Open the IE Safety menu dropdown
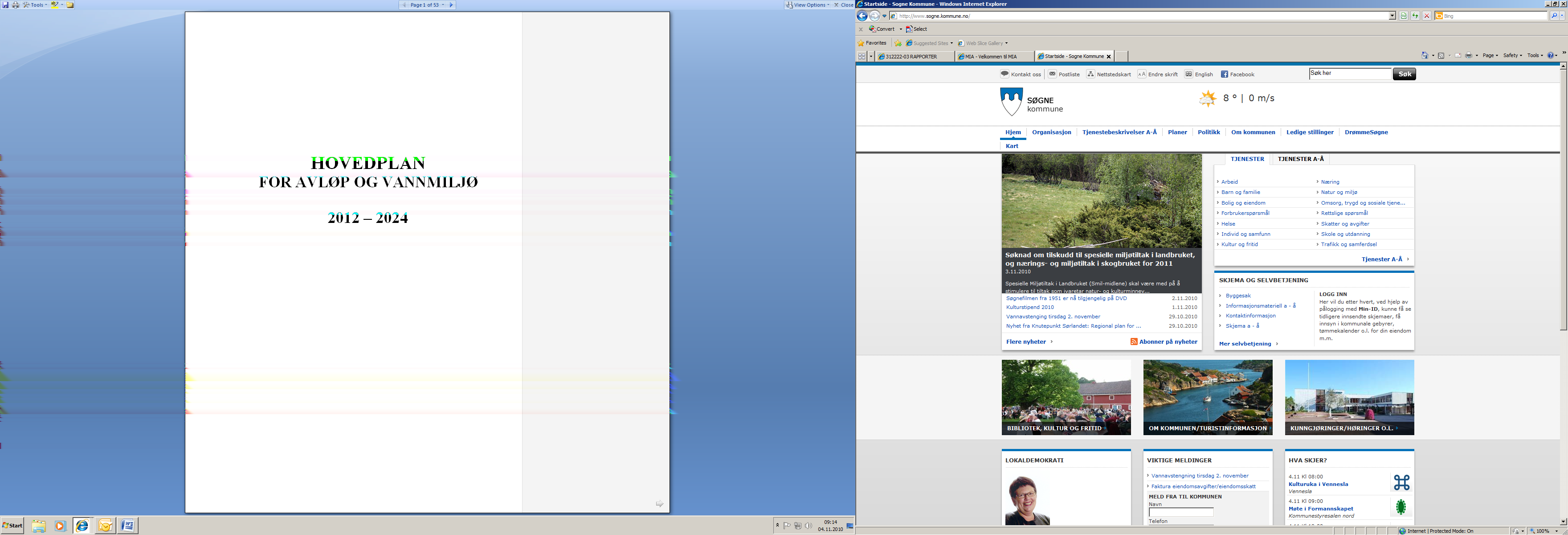Viewport: 1568px width, 535px height. [x=1513, y=55]
